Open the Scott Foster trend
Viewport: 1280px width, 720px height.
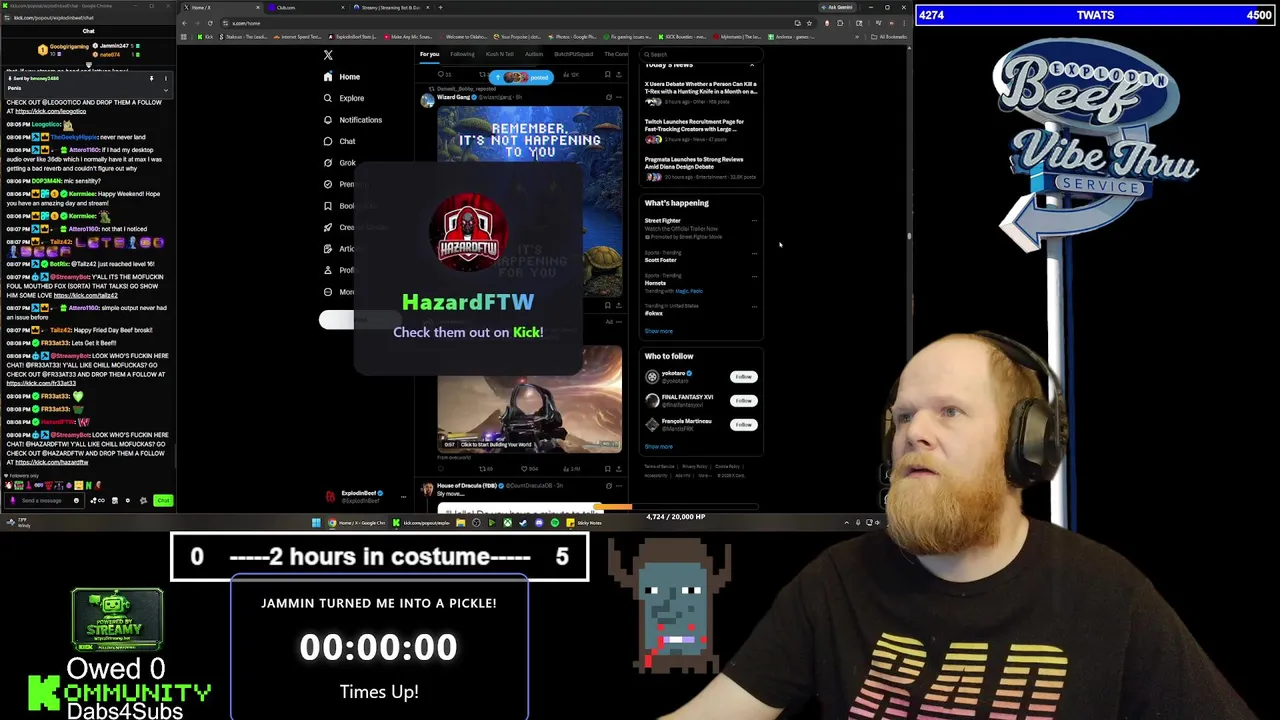tap(700, 257)
